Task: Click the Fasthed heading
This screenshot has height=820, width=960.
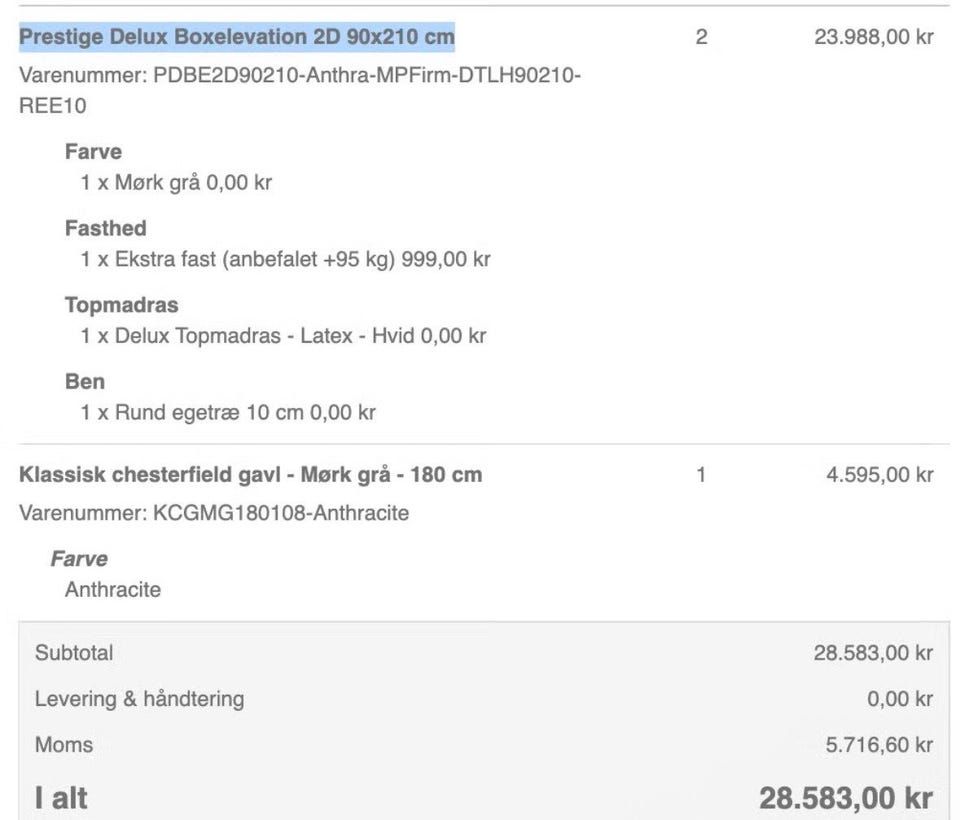Action: pos(105,228)
